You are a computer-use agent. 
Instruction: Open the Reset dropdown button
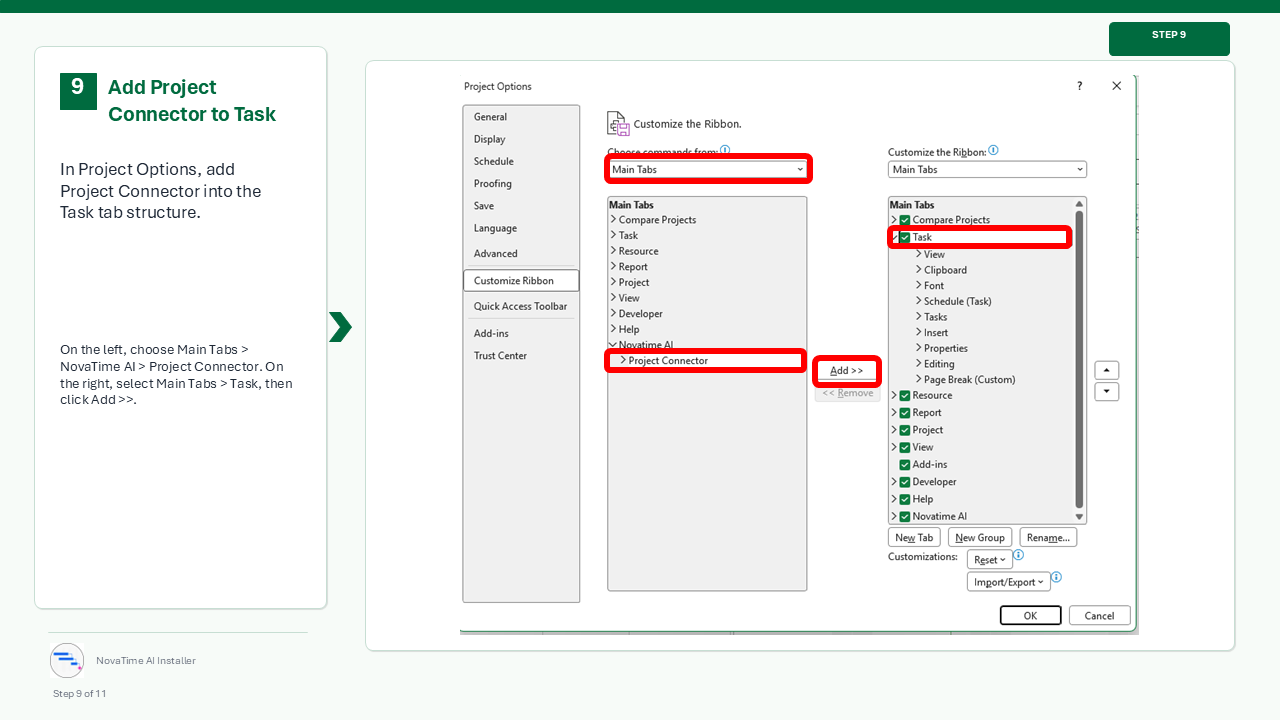988,560
